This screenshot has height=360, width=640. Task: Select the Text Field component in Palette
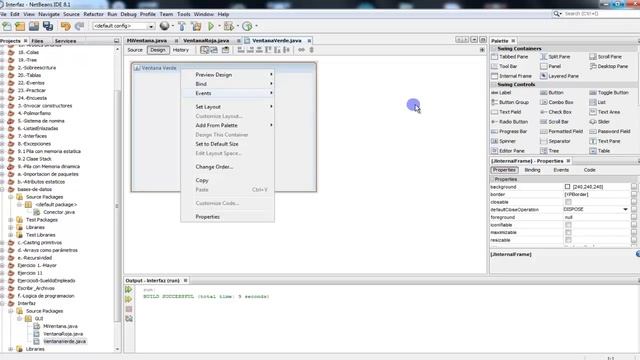(x=506, y=112)
